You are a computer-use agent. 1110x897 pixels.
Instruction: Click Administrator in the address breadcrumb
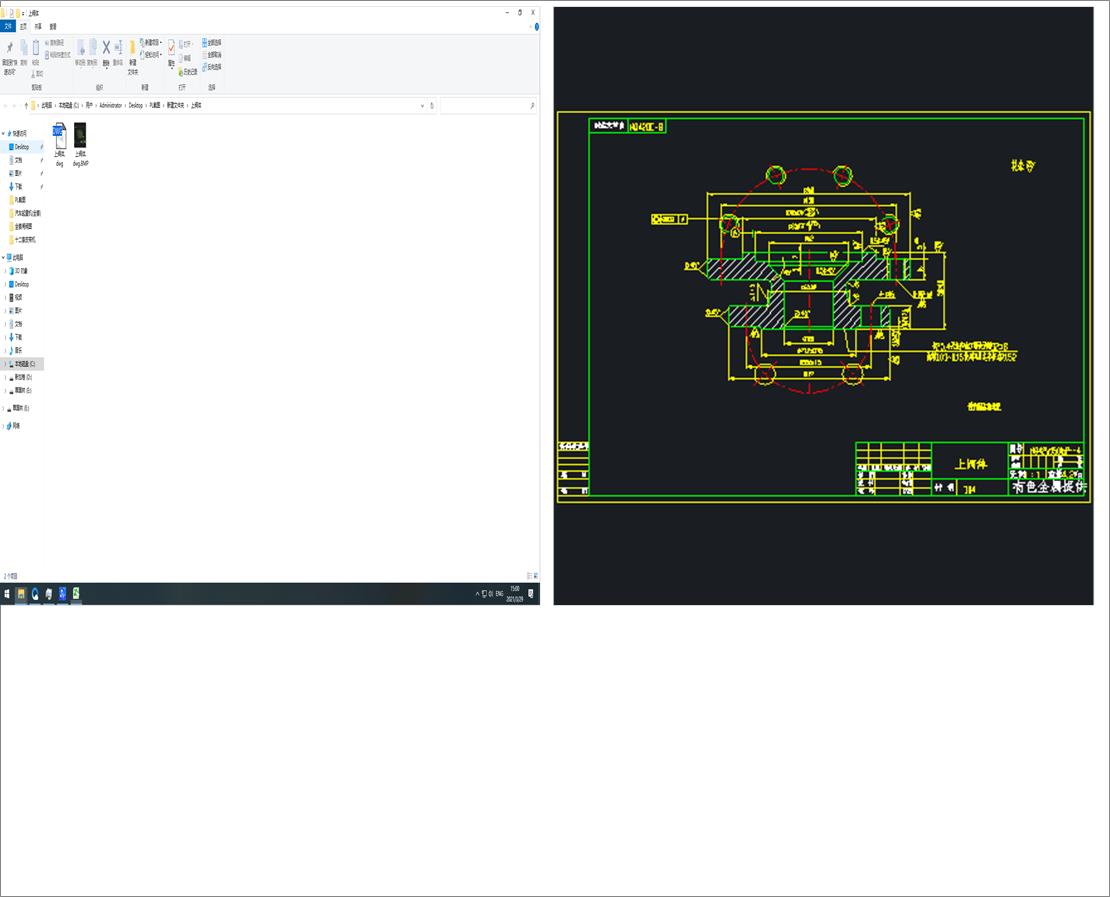(x=110, y=105)
